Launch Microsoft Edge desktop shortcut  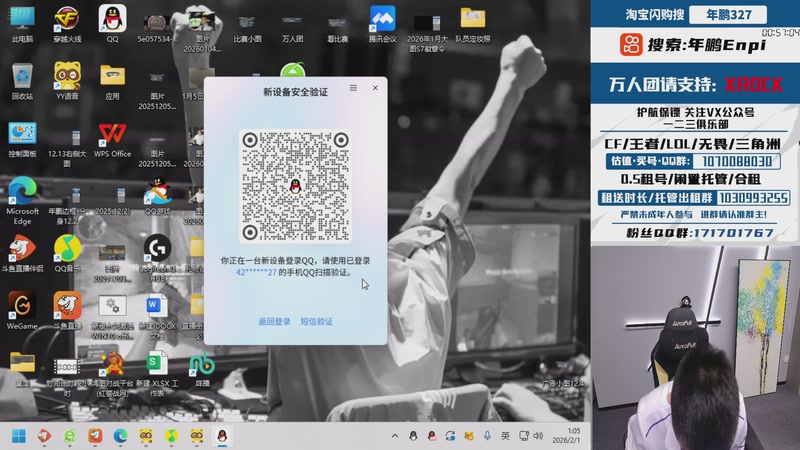22,200
